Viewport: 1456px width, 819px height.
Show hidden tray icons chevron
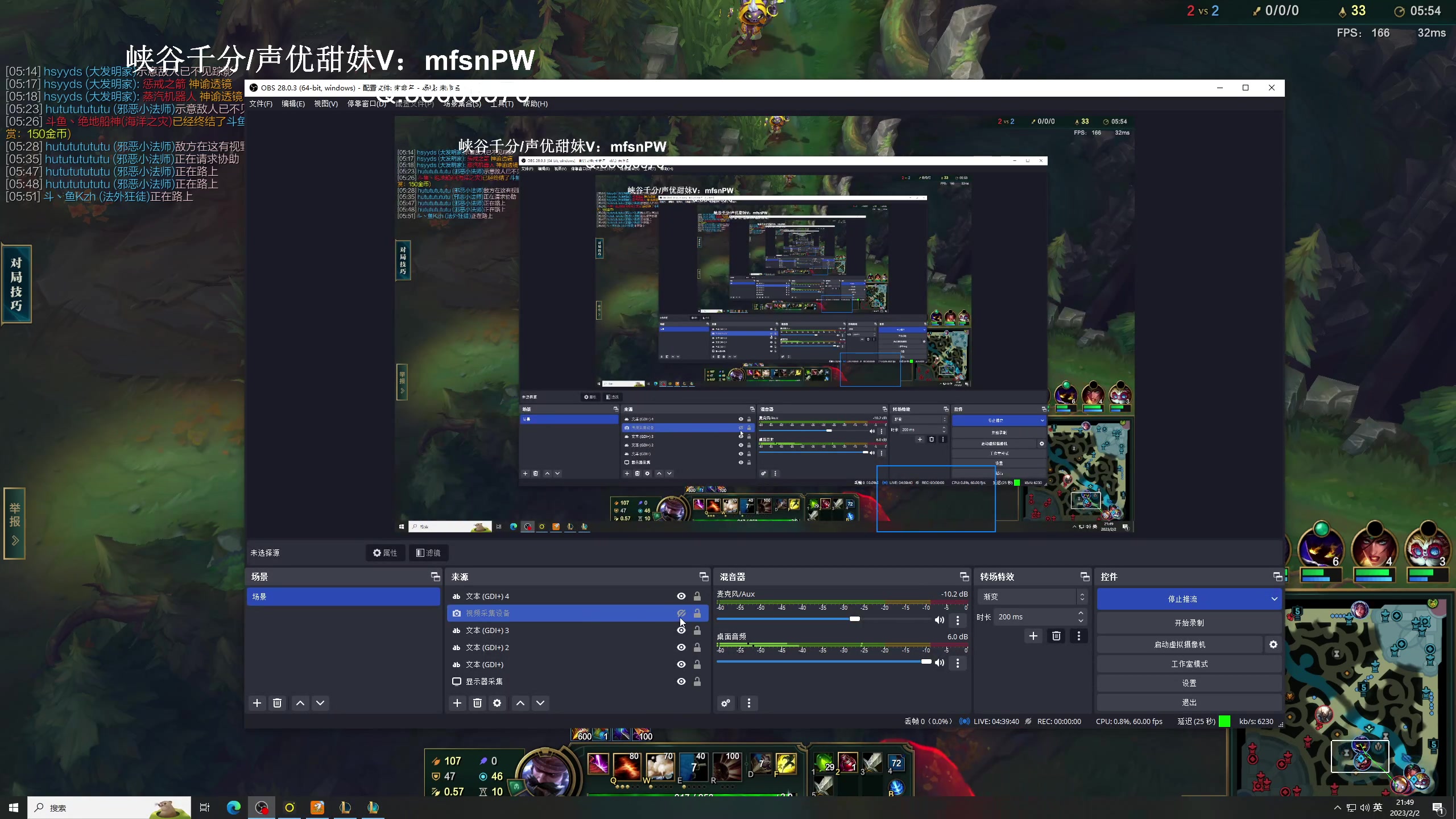(x=1337, y=808)
